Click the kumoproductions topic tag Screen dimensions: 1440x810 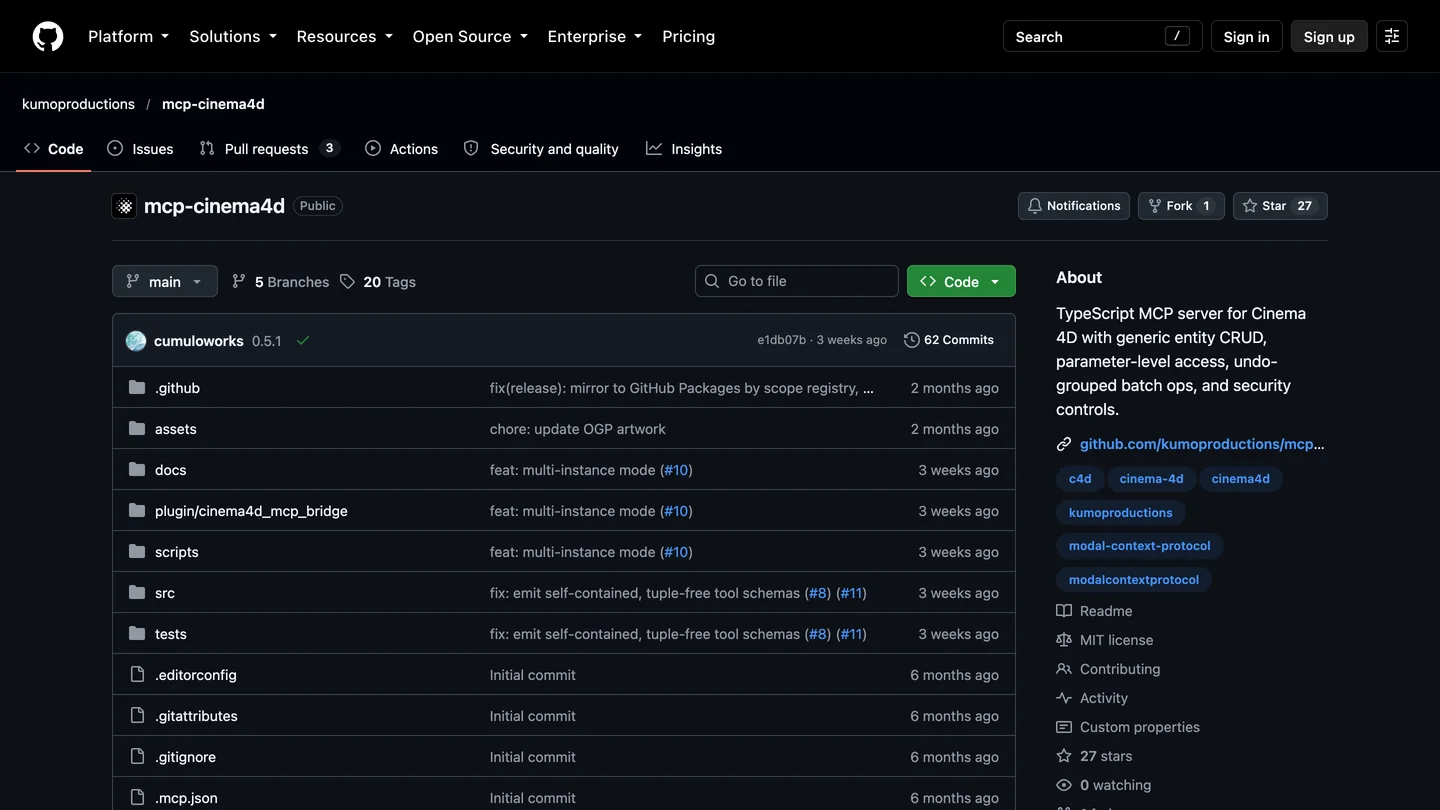pyautogui.click(x=1120, y=513)
